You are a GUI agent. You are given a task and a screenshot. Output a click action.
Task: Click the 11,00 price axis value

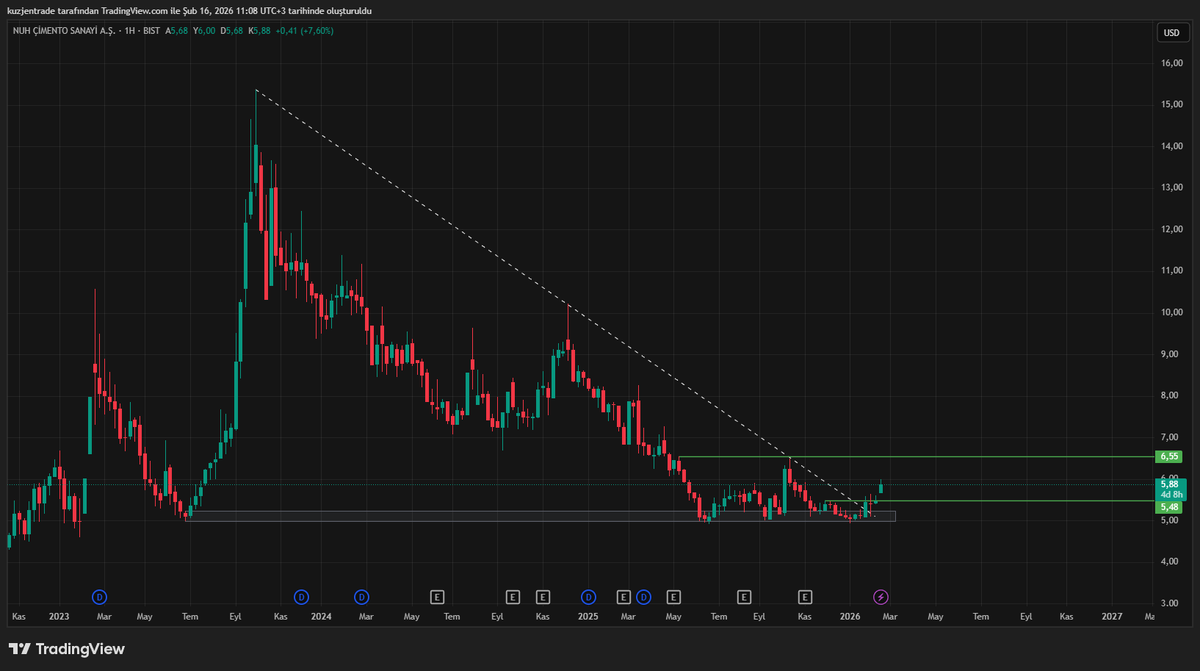coord(1171,271)
